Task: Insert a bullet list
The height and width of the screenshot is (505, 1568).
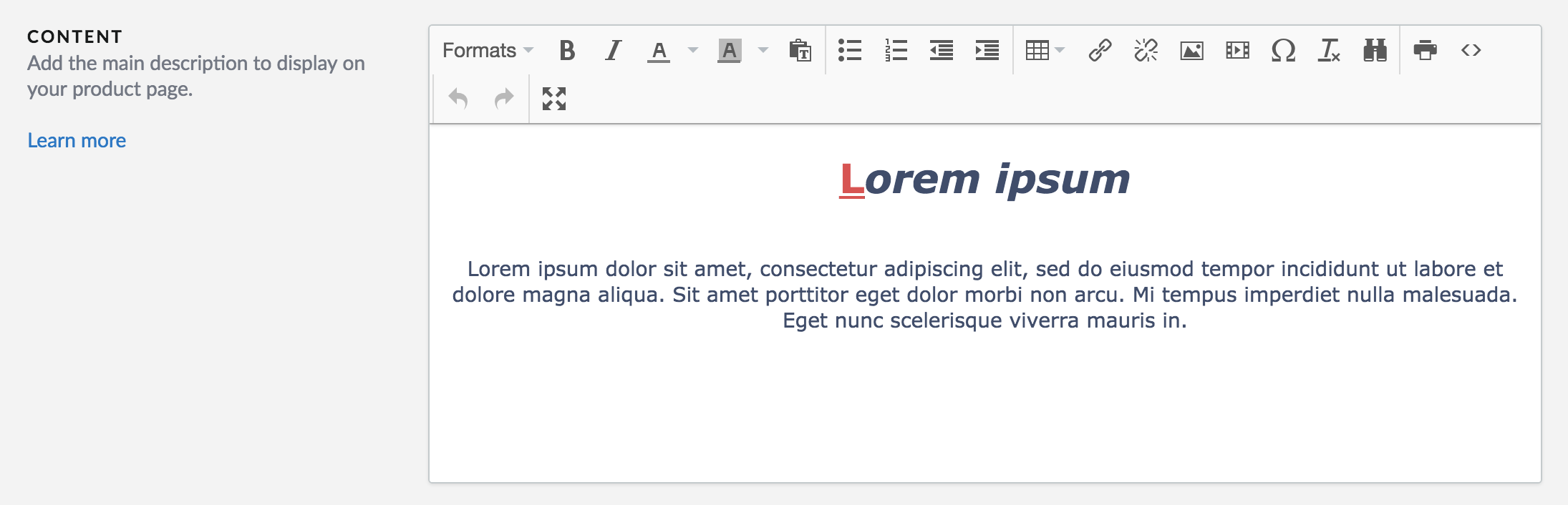Action: pyautogui.click(x=850, y=51)
